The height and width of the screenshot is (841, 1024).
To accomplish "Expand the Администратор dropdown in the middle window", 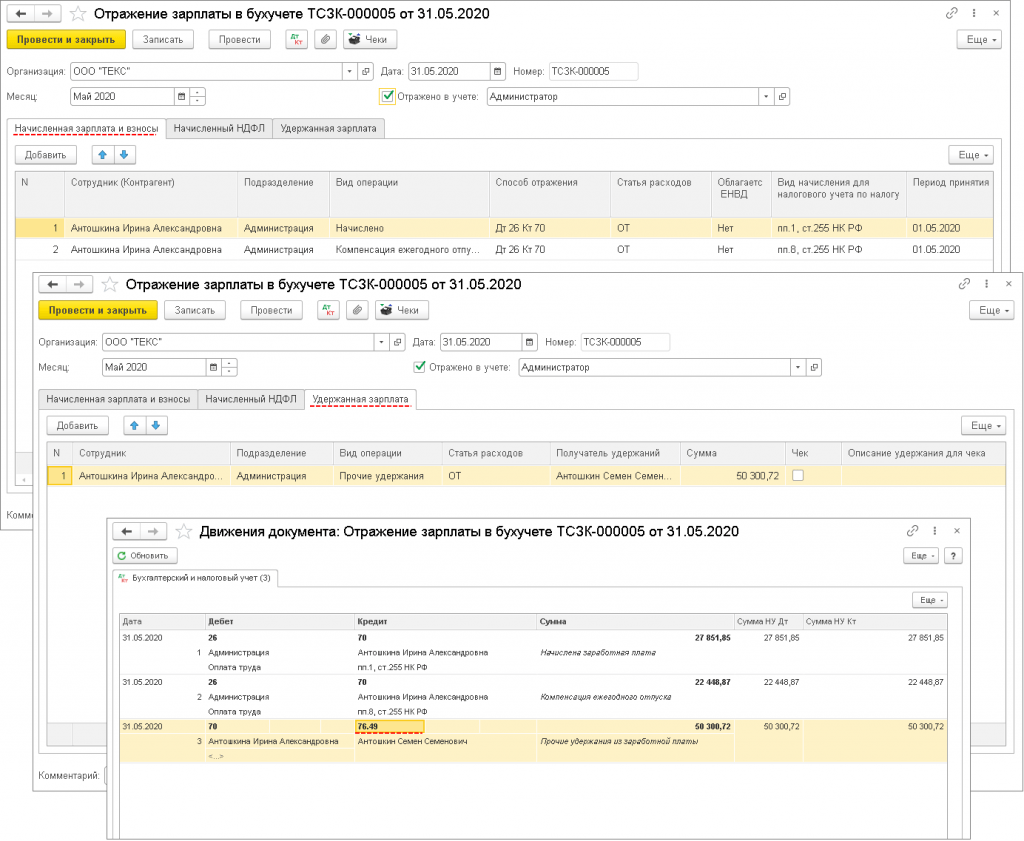I will coord(798,367).
